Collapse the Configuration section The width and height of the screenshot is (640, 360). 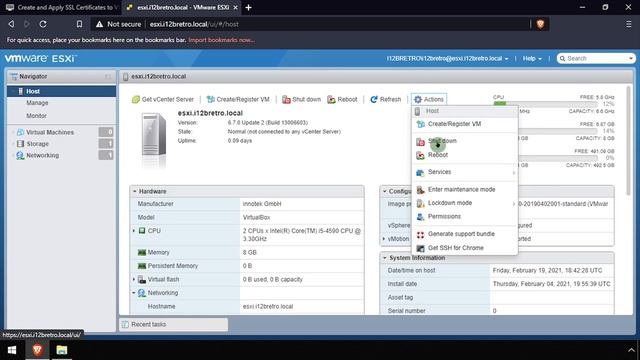point(384,191)
